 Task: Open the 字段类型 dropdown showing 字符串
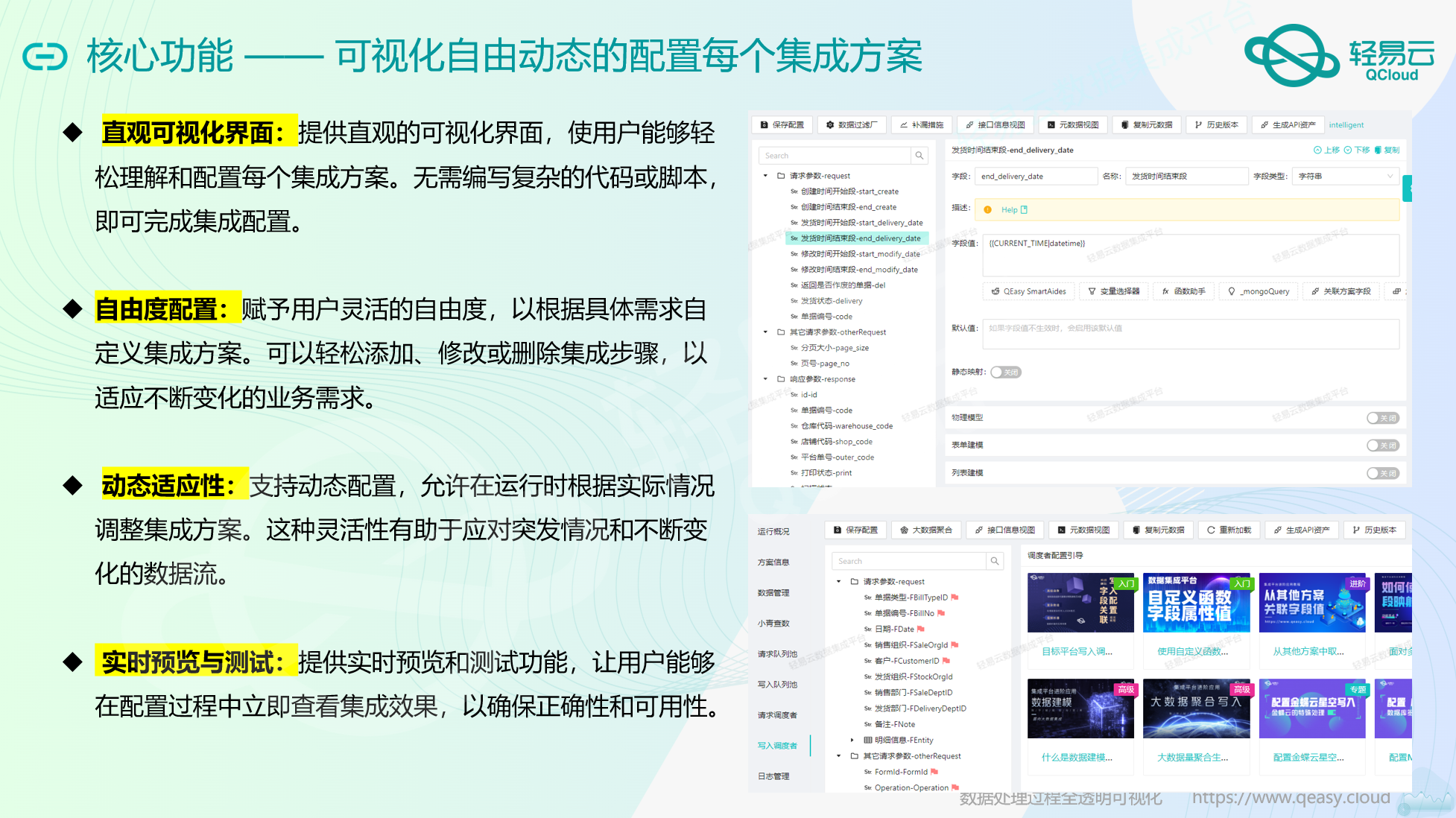point(1345,177)
